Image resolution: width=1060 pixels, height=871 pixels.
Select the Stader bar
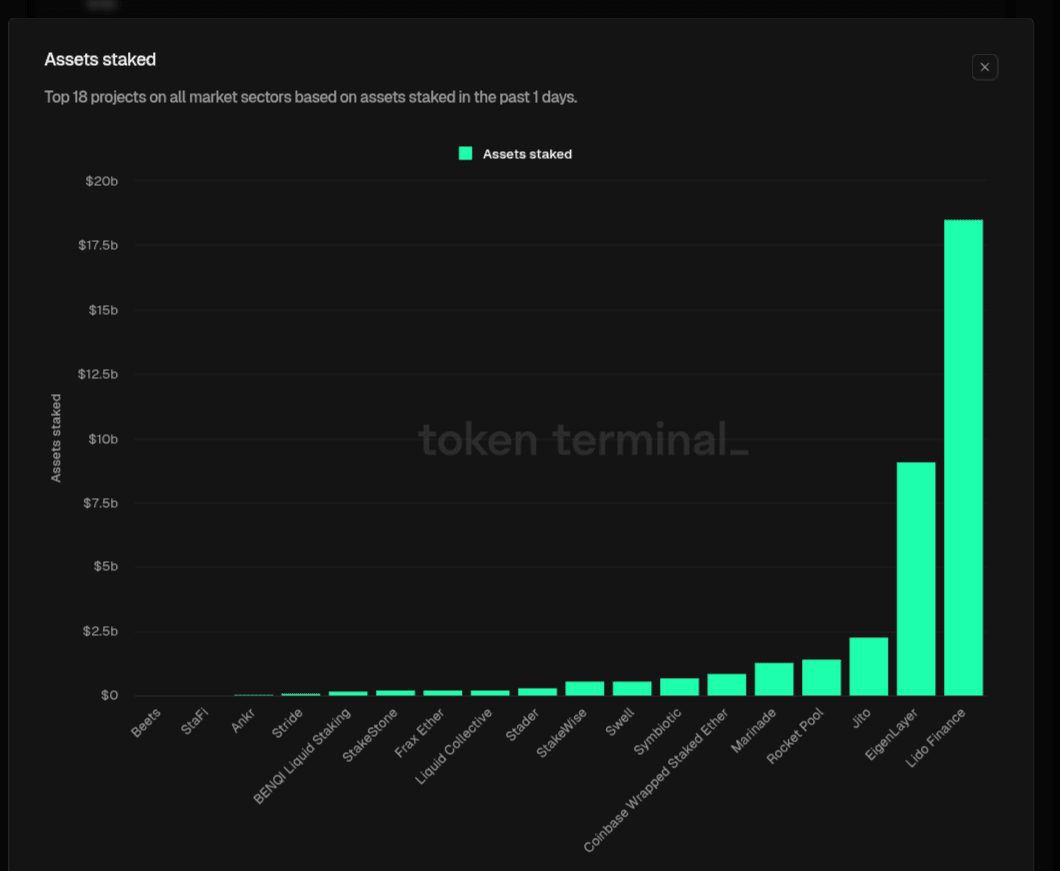click(x=537, y=691)
